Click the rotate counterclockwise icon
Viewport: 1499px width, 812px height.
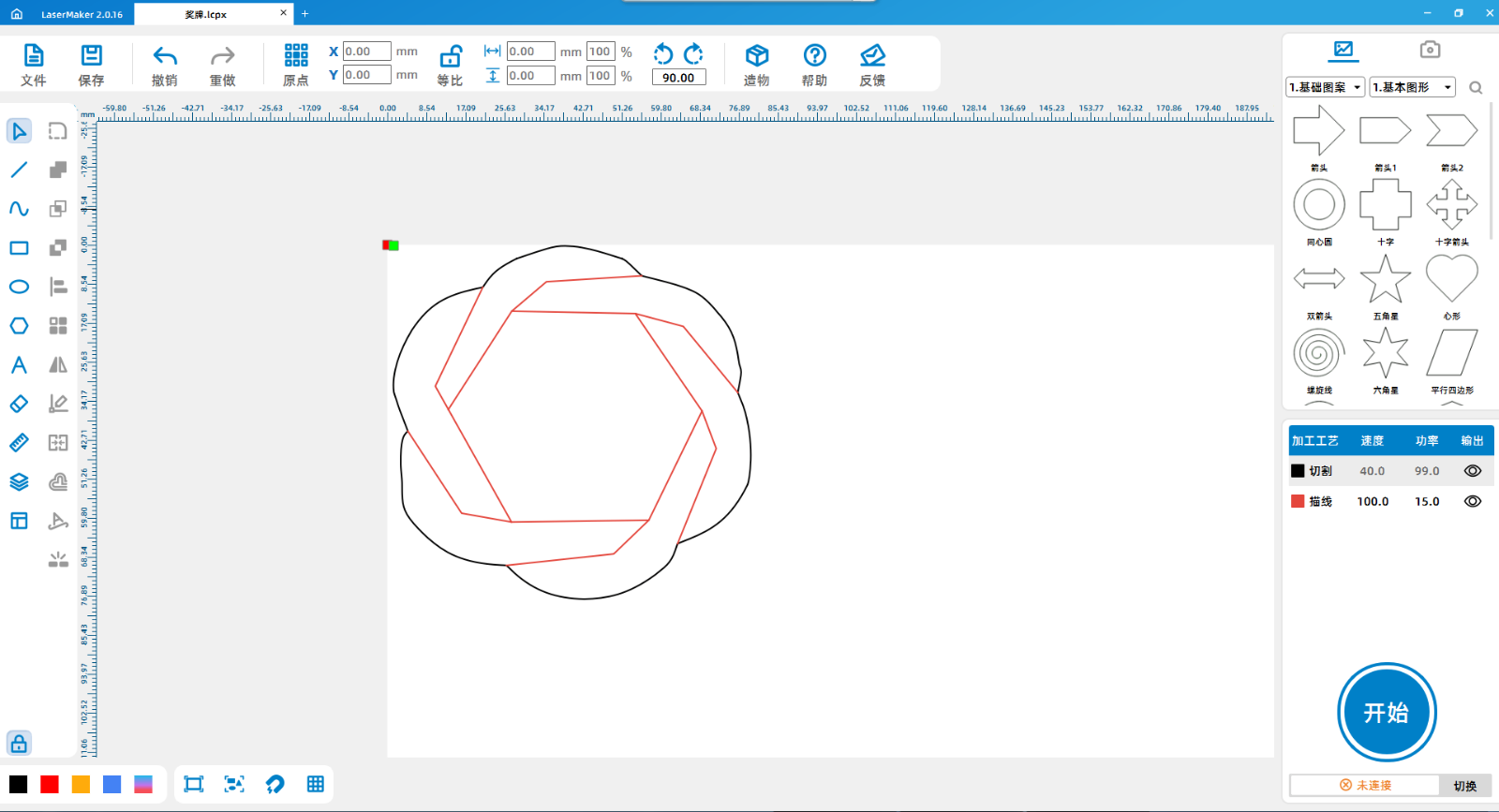663,53
